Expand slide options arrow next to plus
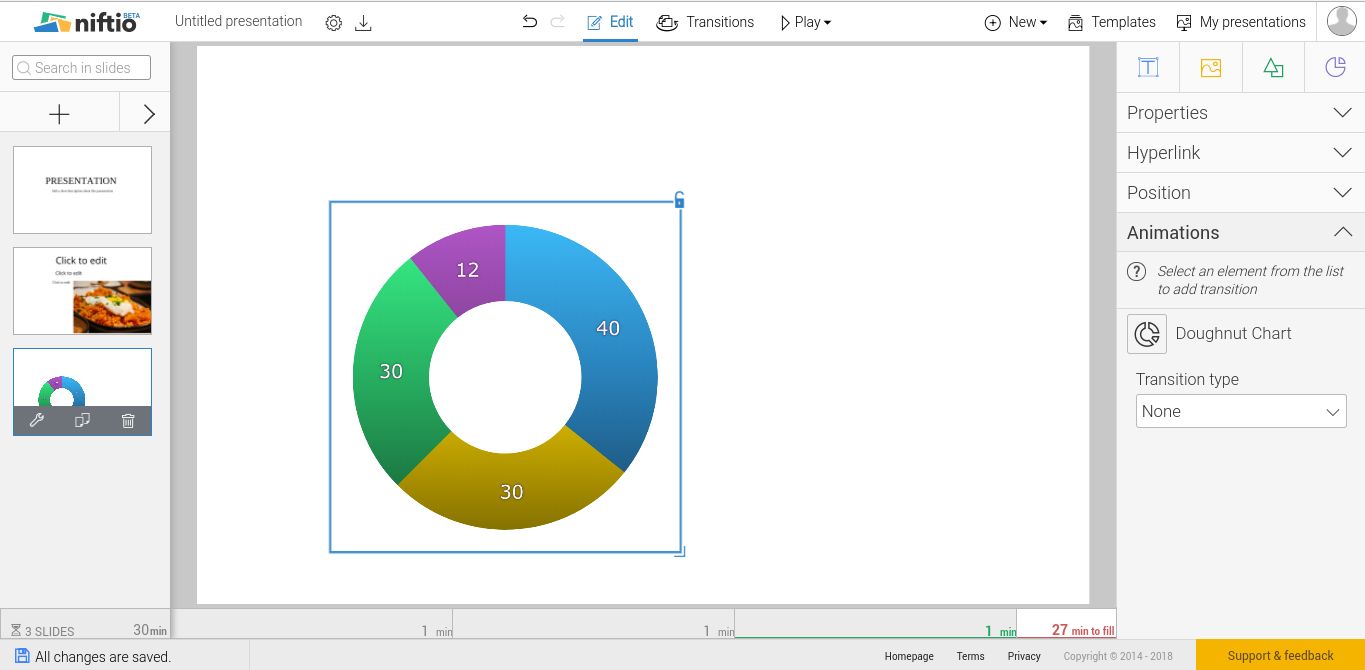The image size is (1365, 670). 148,114
